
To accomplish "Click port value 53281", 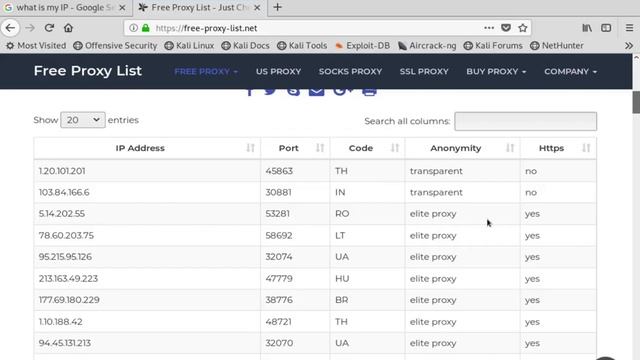I will (x=278, y=213).
